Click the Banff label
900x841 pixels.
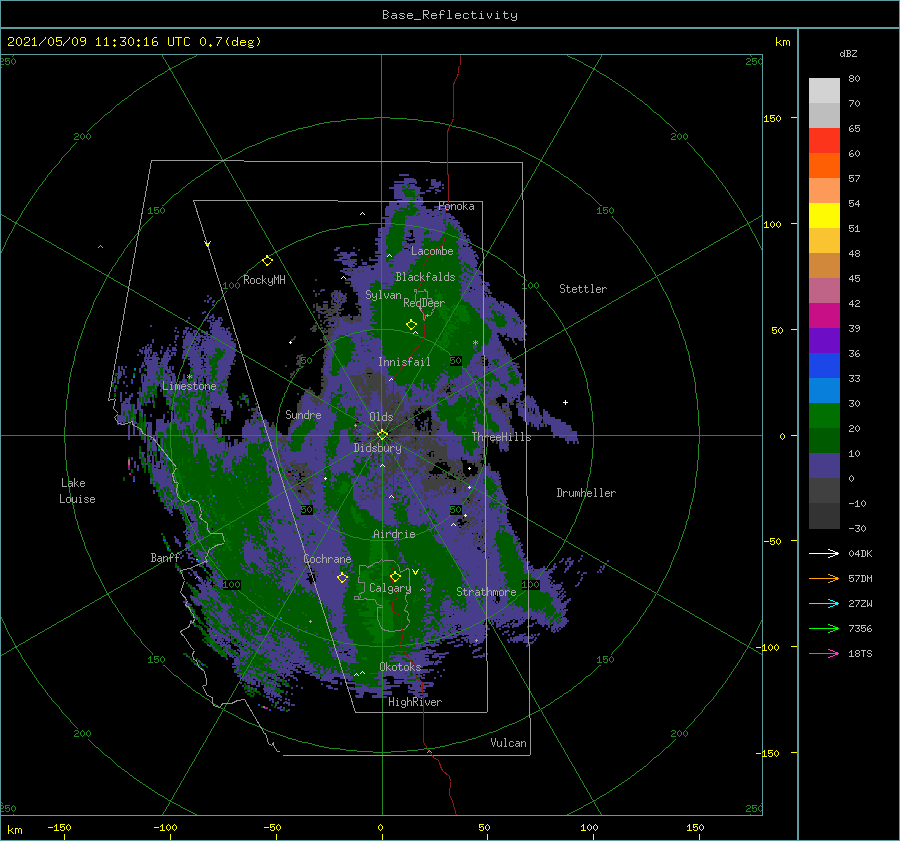[x=165, y=557]
